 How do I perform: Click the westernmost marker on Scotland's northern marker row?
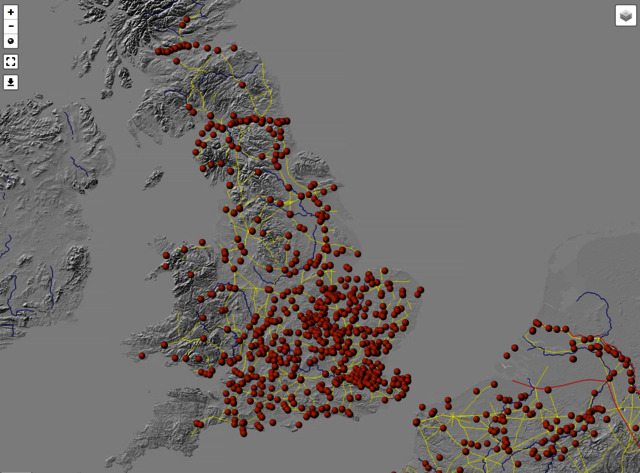159,50
